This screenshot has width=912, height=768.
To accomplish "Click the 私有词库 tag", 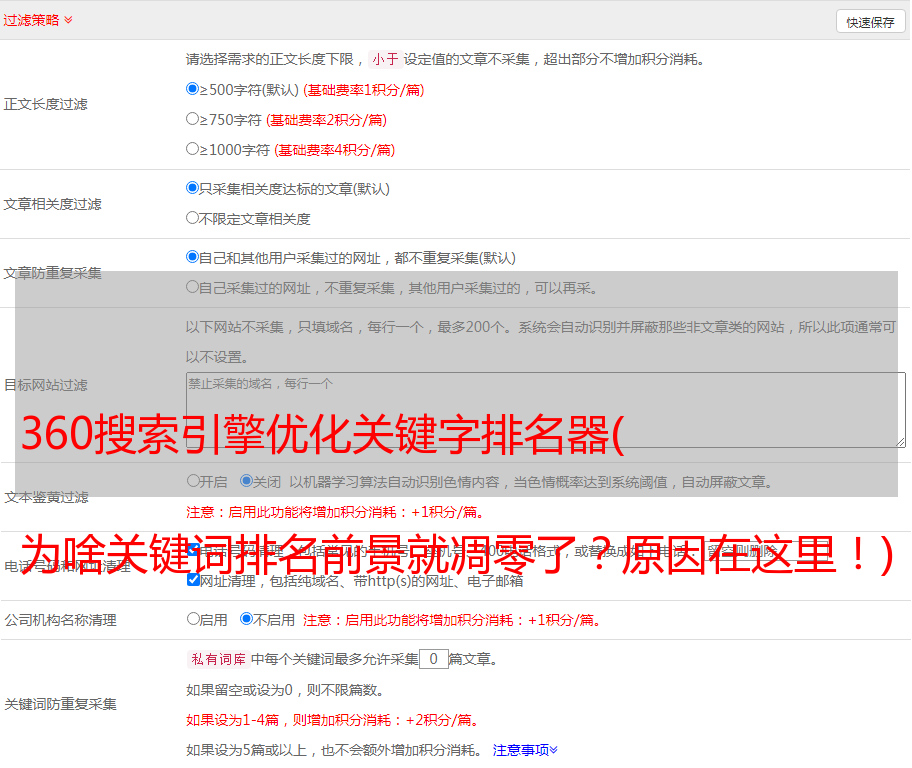I will pos(219,659).
